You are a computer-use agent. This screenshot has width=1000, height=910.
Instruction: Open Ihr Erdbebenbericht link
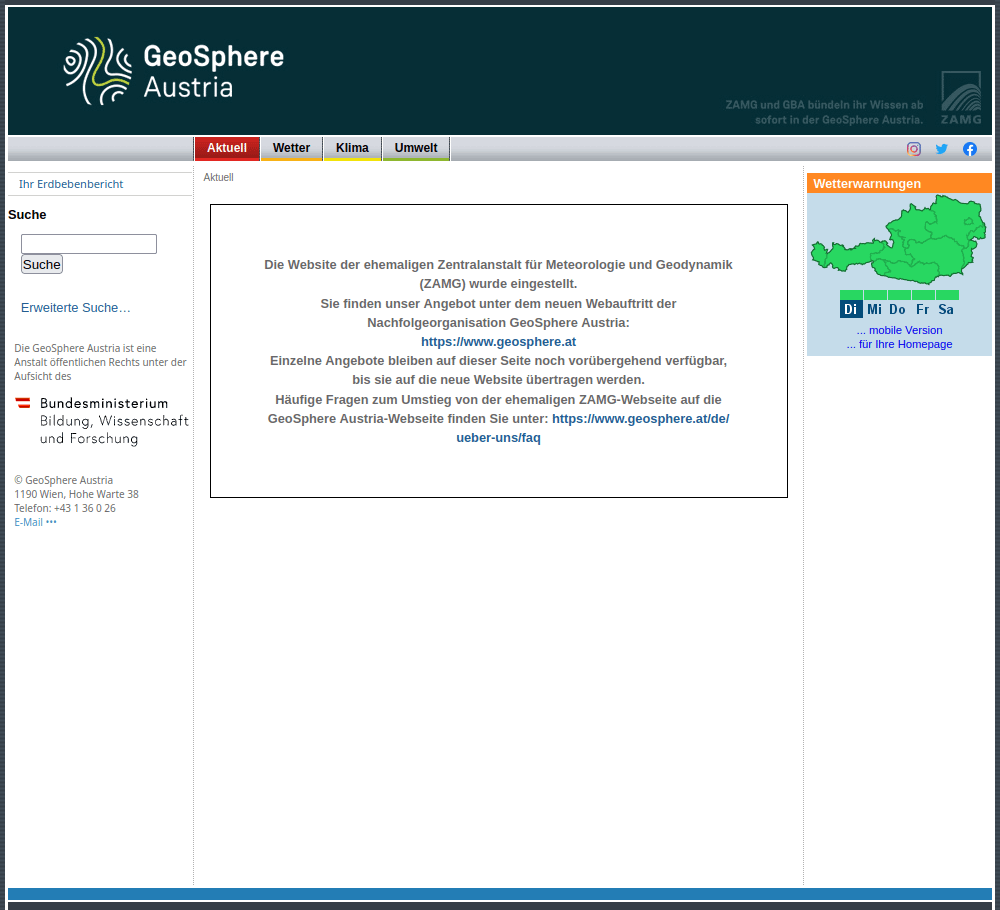(x=71, y=184)
